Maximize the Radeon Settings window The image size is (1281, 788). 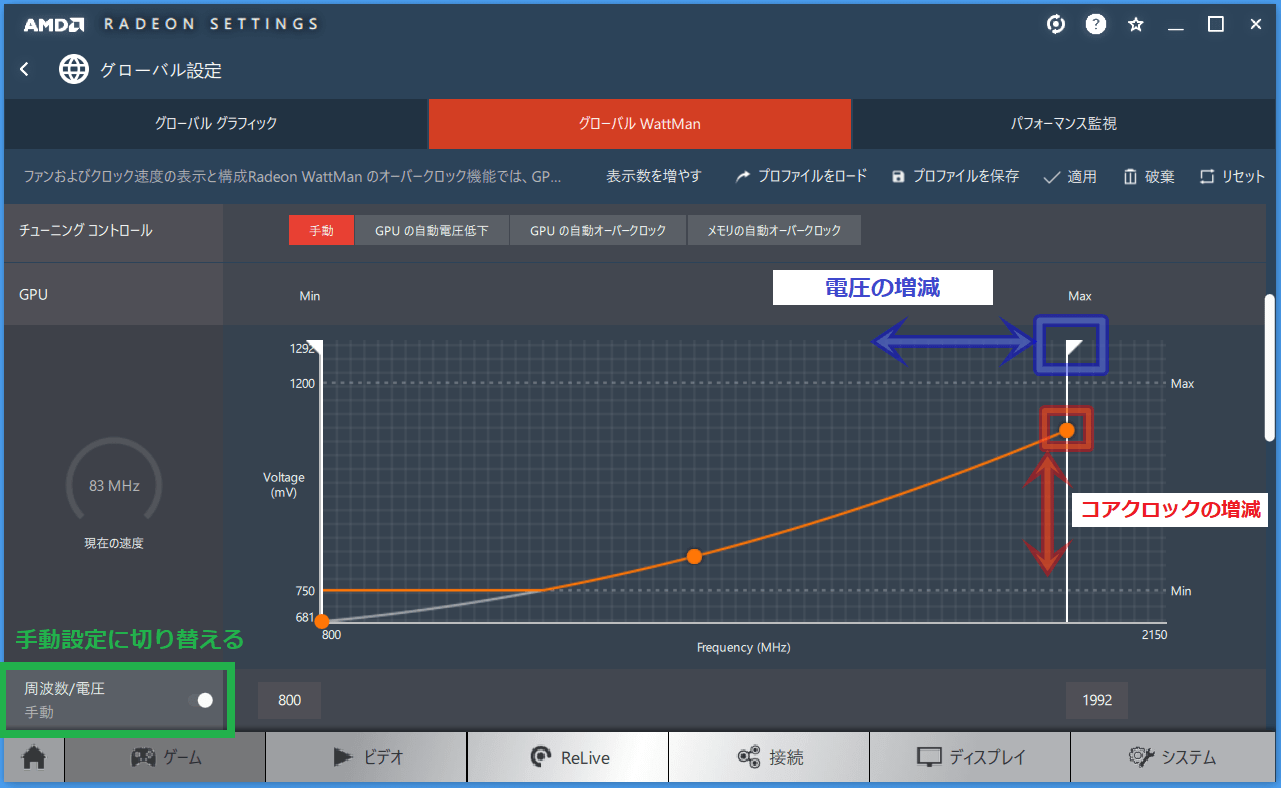point(1216,24)
